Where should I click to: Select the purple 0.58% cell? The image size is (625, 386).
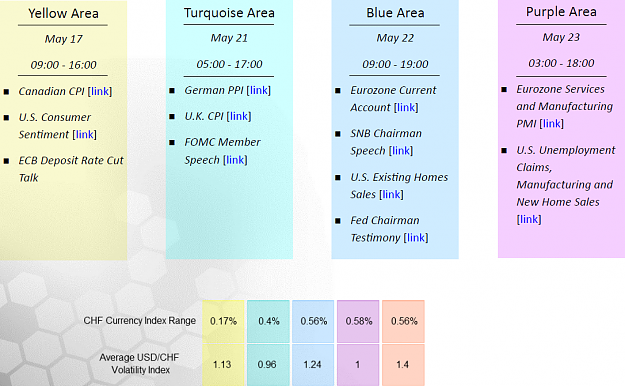pyautogui.click(x=358, y=321)
